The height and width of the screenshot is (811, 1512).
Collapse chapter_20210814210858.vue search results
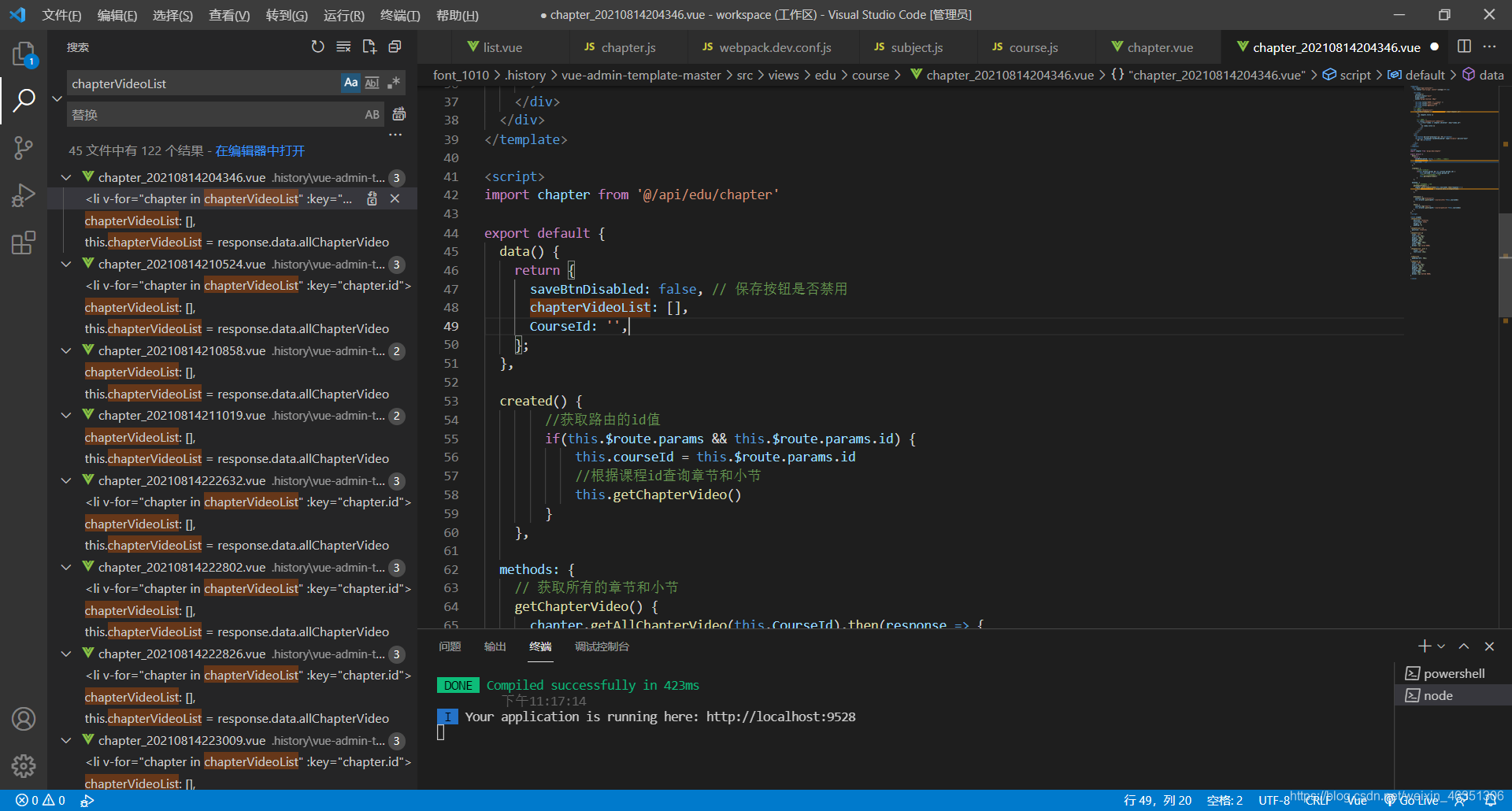click(x=67, y=351)
